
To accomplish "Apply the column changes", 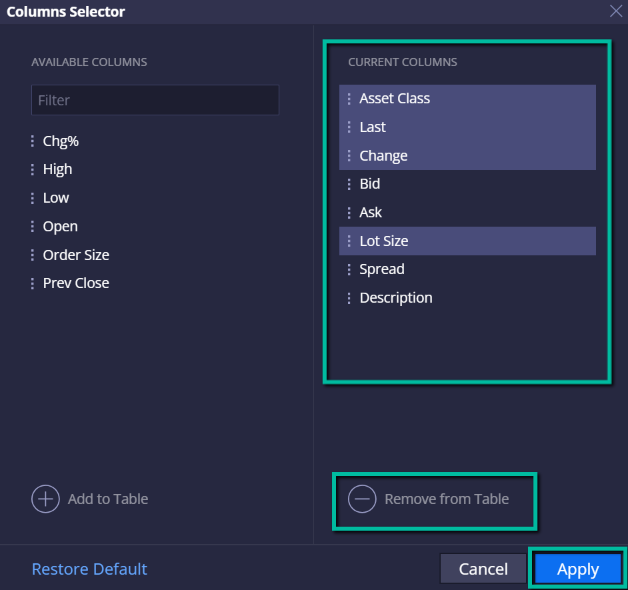I will [578, 569].
